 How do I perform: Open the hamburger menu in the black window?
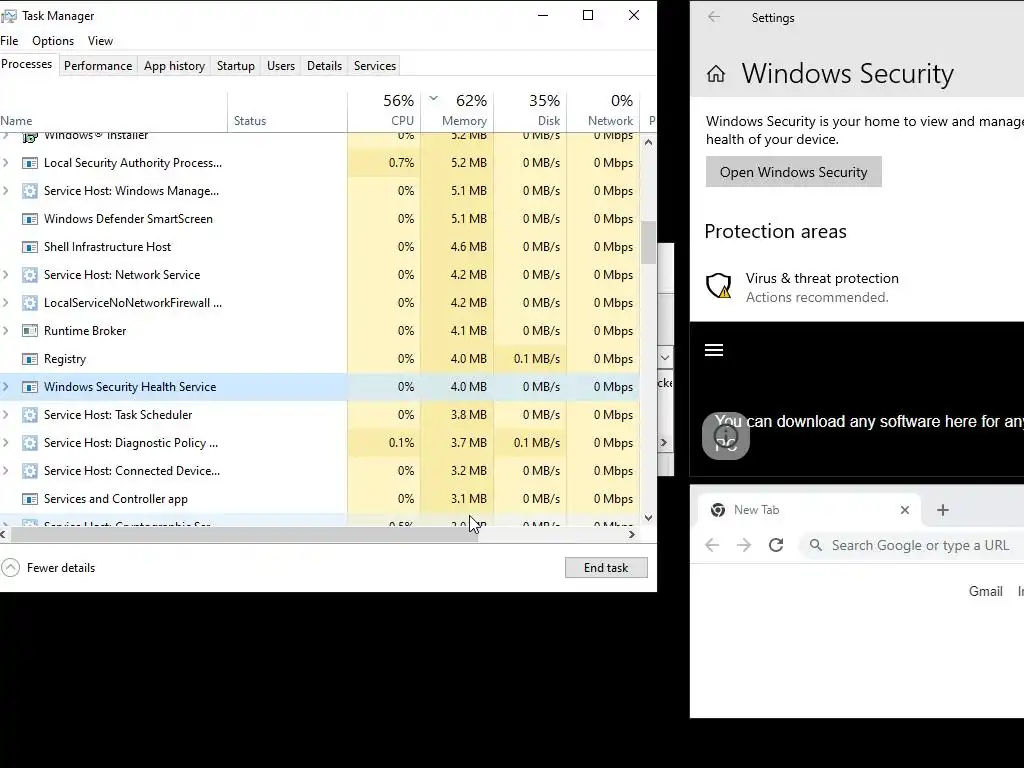coord(714,350)
